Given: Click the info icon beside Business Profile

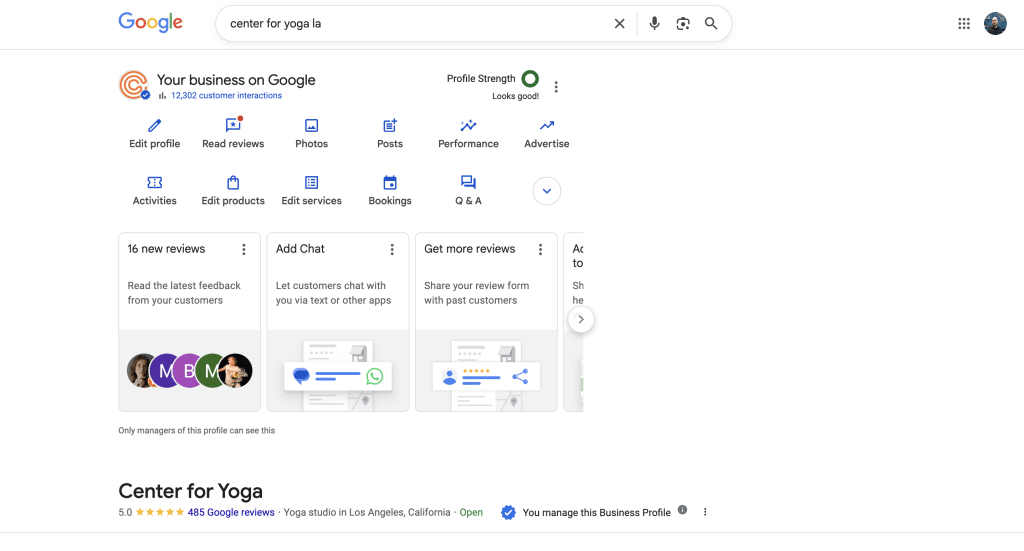Looking at the screenshot, I should (x=682, y=510).
